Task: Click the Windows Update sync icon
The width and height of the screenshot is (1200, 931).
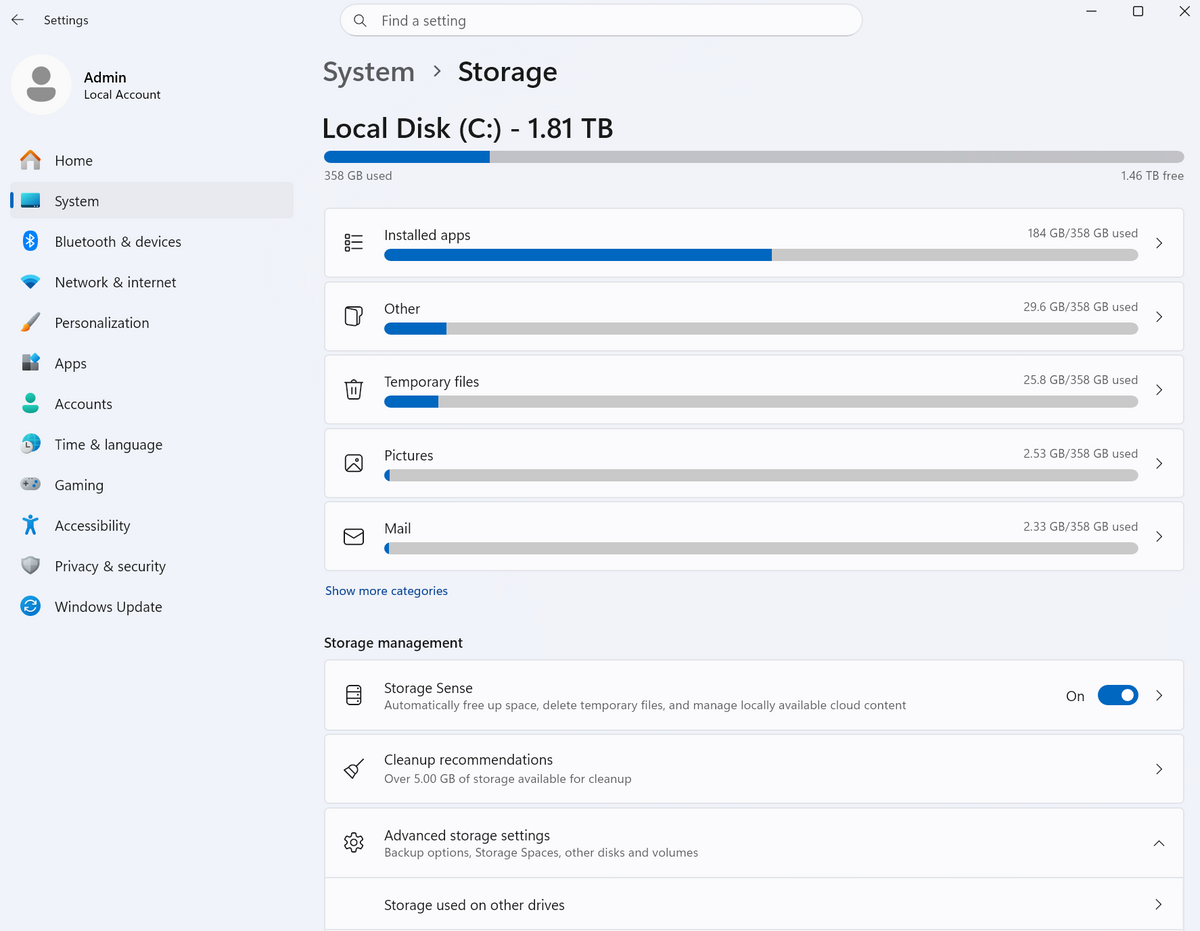Action: [31, 606]
